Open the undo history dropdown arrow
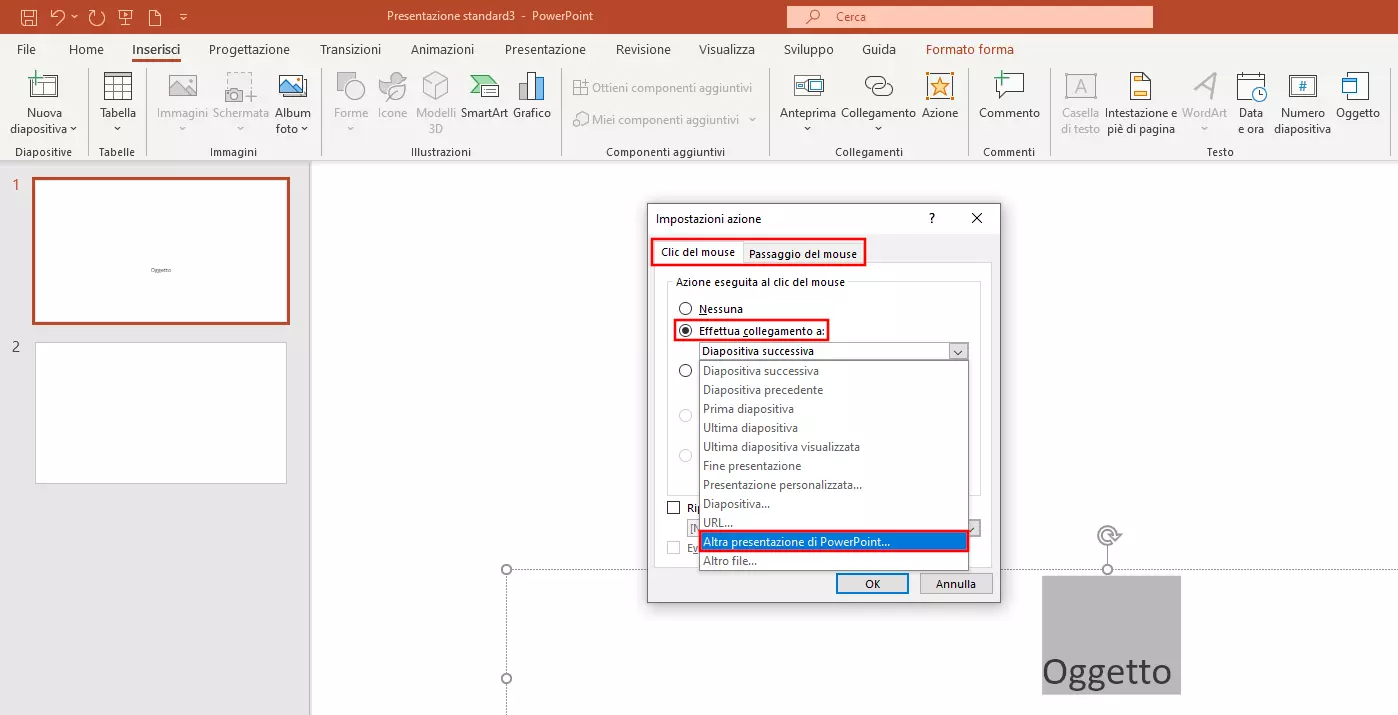Image resolution: width=1398 pixels, height=715 pixels. coord(75,17)
